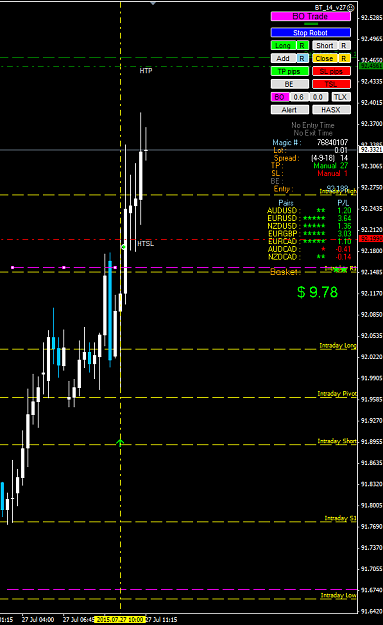
Task: Click the blue Stop Robot button
Action: pos(310,33)
